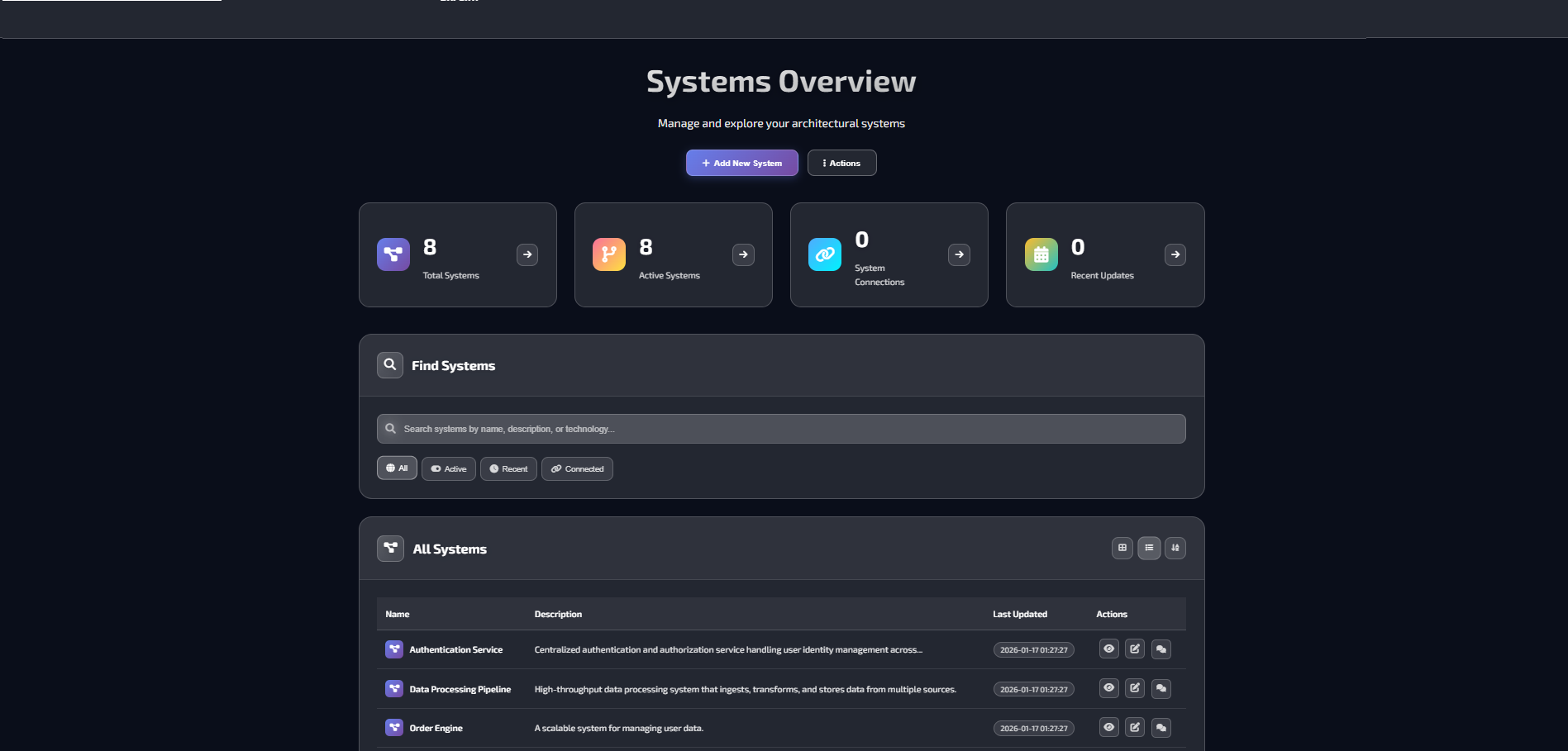Open view details for Authentication Service

(x=1108, y=649)
